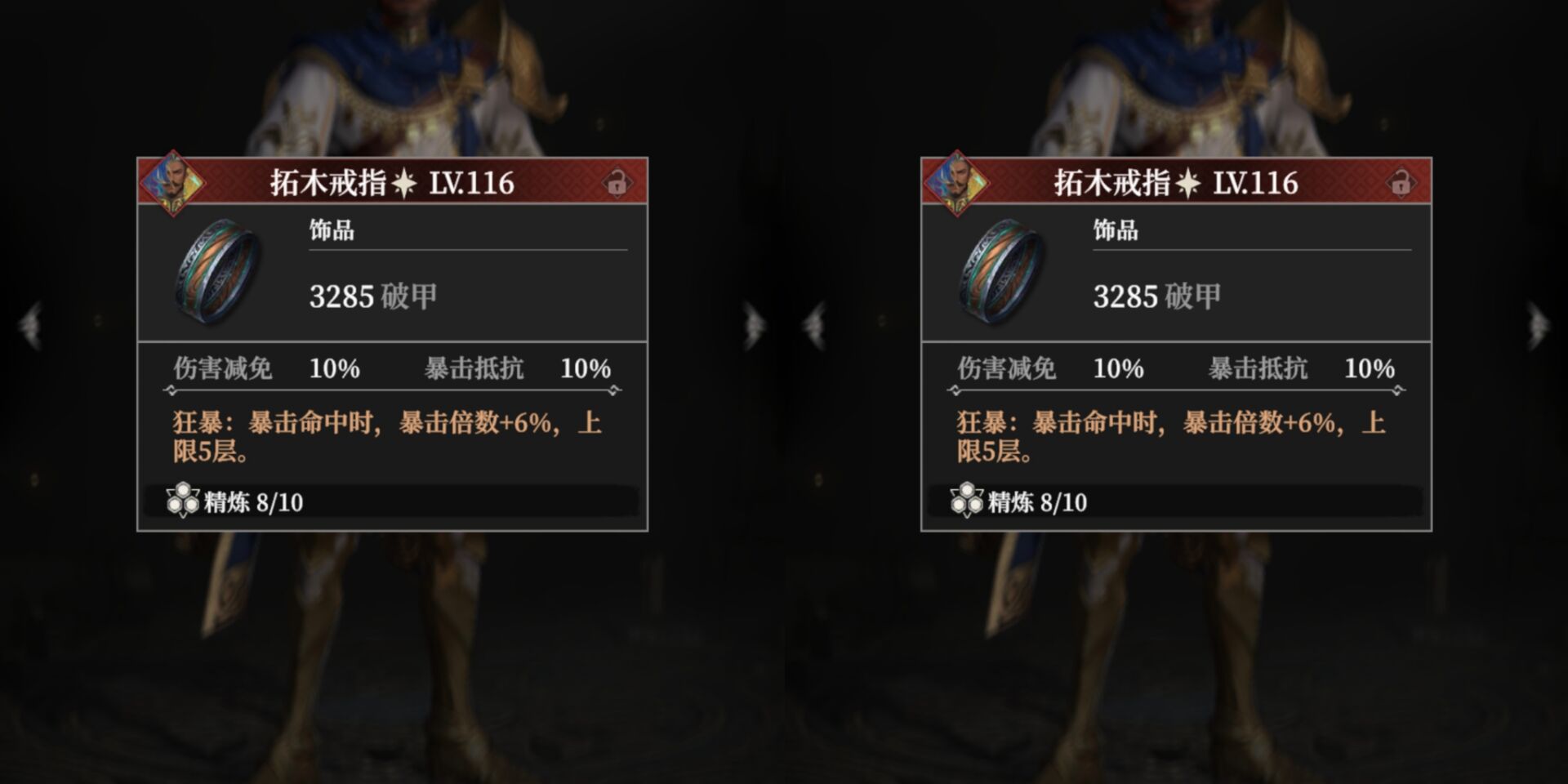Click the refine gem icon in right card
The image size is (1568, 784).
[966, 500]
